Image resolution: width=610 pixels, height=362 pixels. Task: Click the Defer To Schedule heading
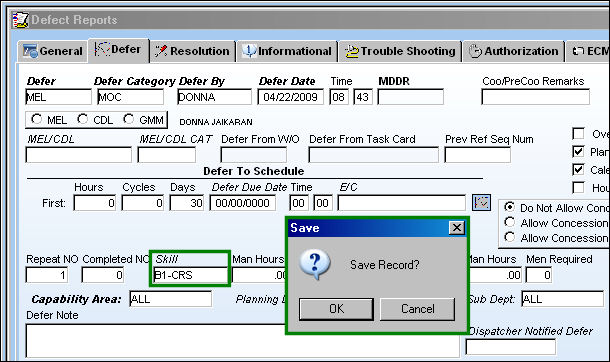click(254, 171)
